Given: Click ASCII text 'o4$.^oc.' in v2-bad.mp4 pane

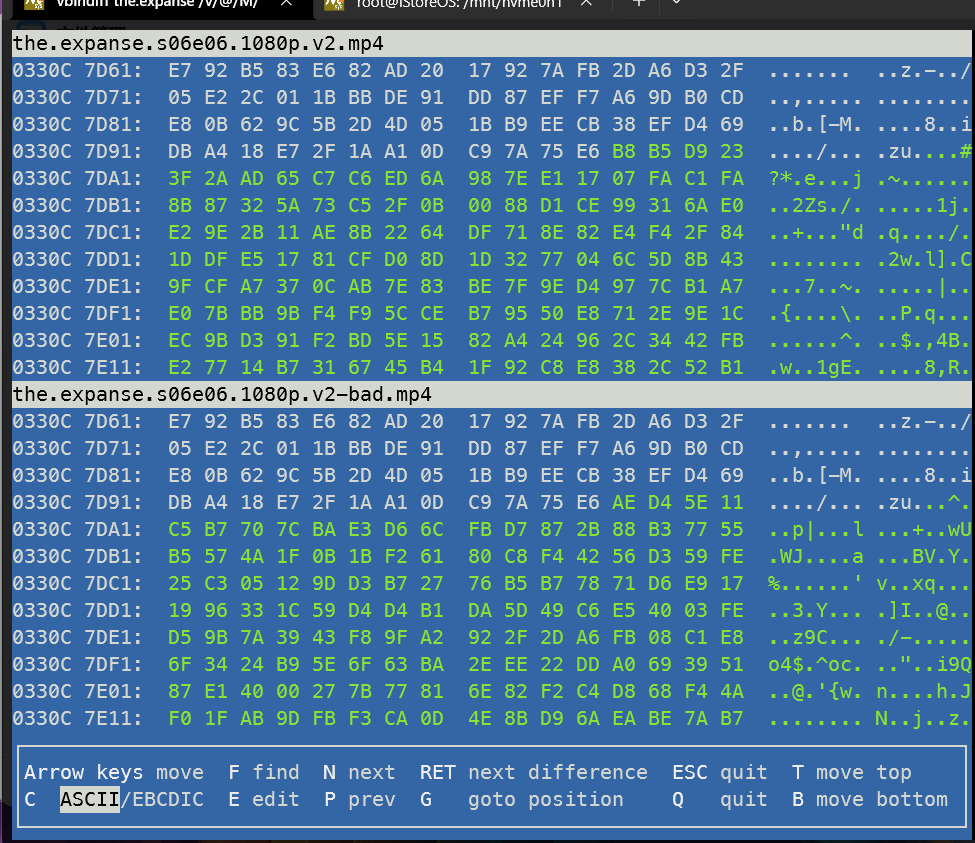Looking at the screenshot, I should pyautogui.click(x=815, y=665).
